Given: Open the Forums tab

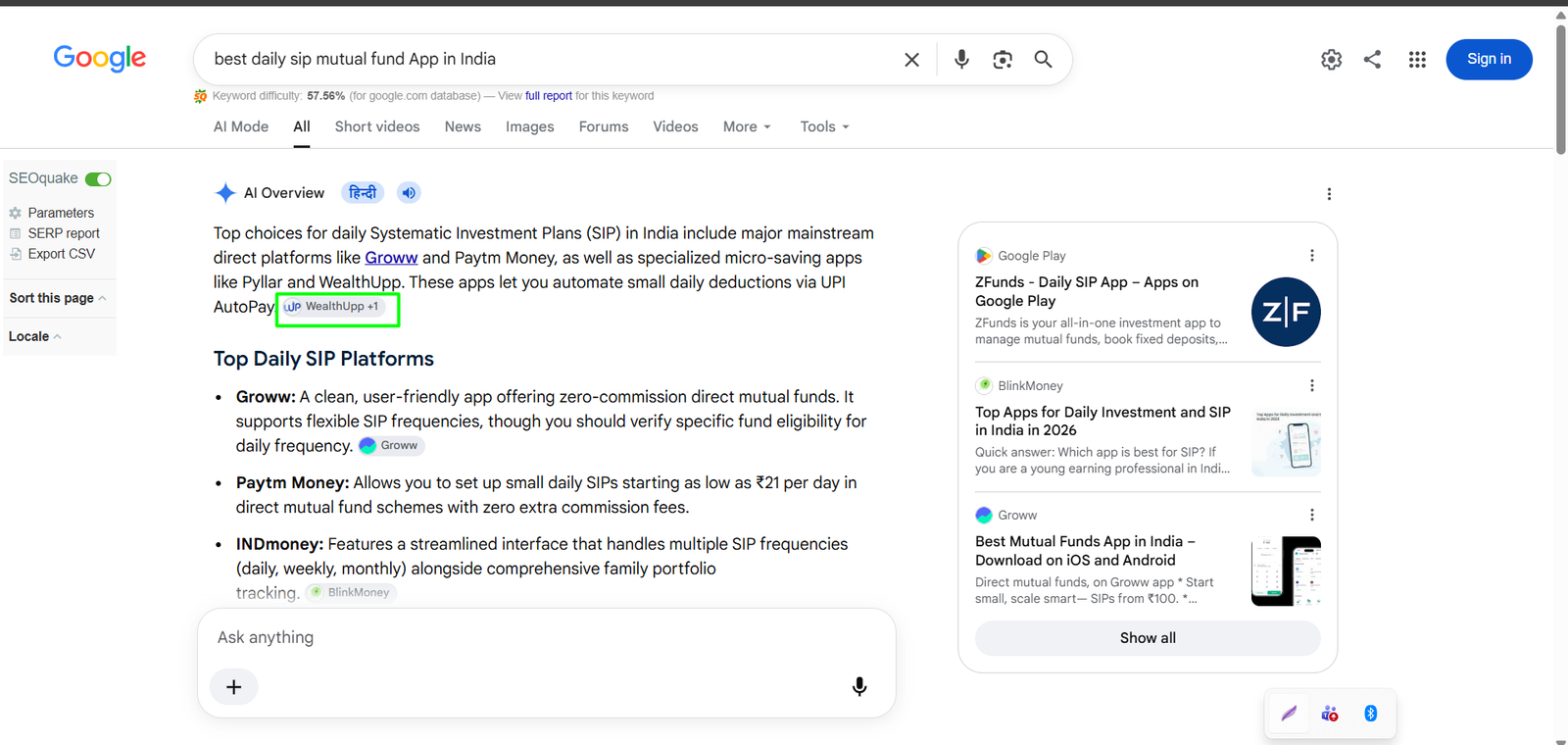Looking at the screenshot, I should (604, 127).
